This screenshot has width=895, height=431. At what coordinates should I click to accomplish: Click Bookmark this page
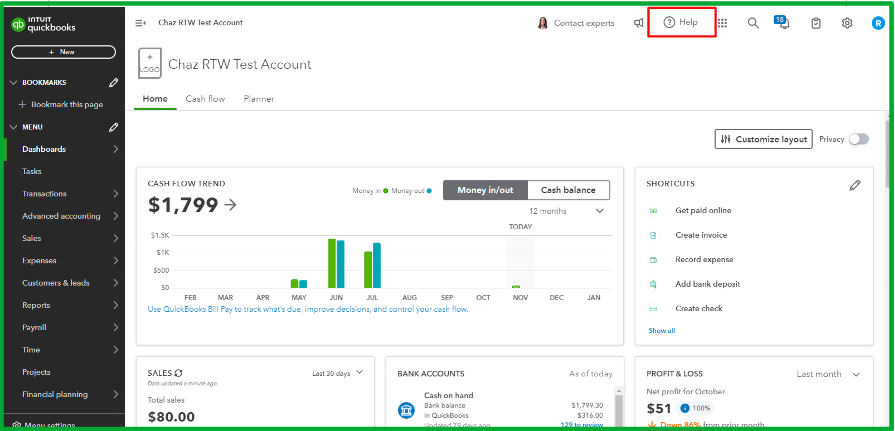(x=61, y=104)
